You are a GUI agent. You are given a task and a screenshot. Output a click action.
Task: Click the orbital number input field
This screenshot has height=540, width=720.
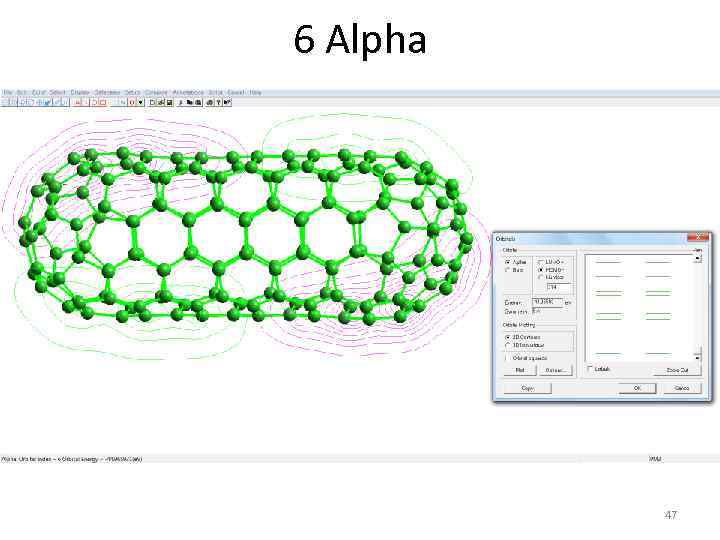coord(559,287)
